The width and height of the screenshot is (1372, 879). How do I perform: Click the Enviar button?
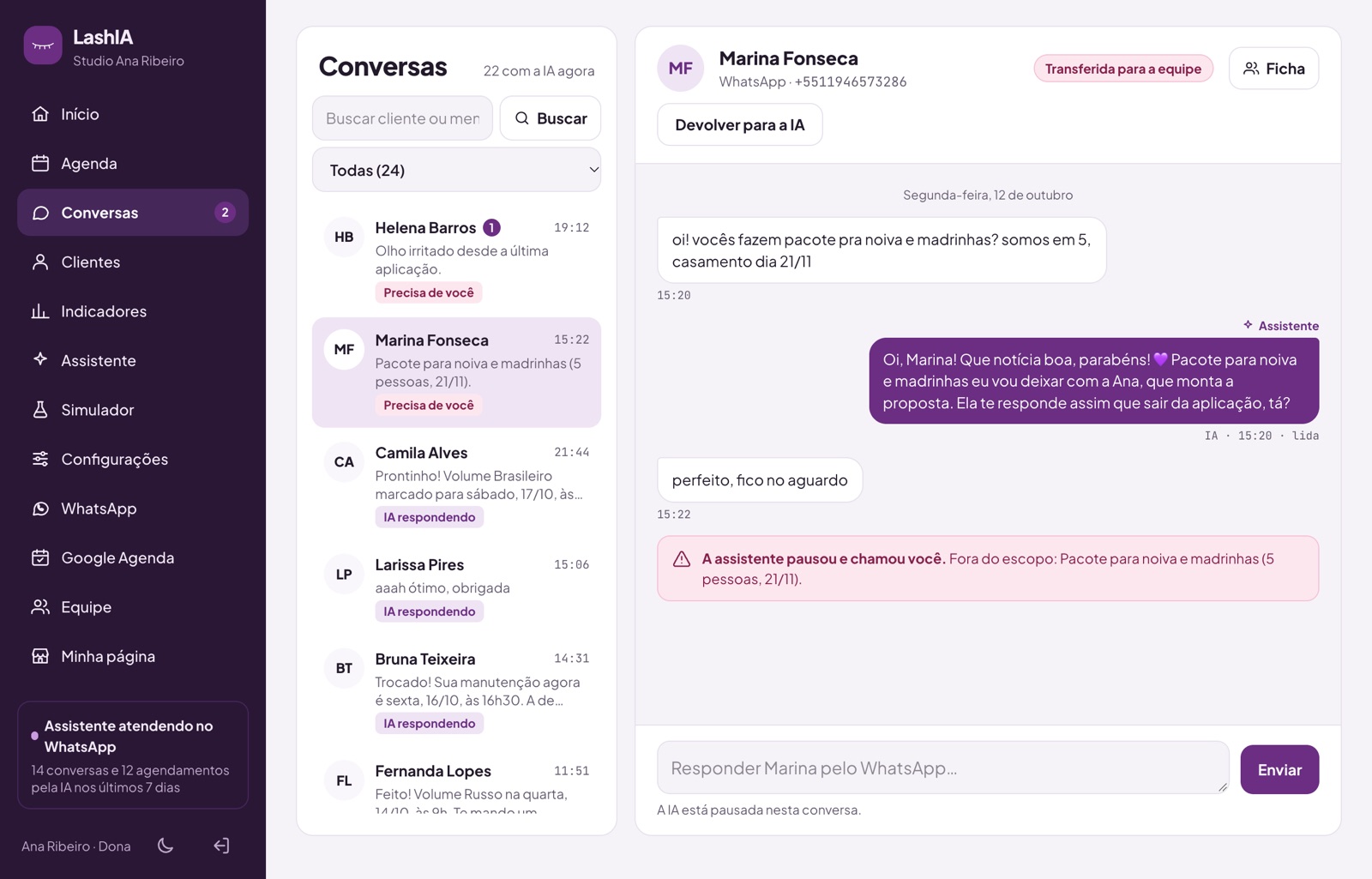[1279, 769]
